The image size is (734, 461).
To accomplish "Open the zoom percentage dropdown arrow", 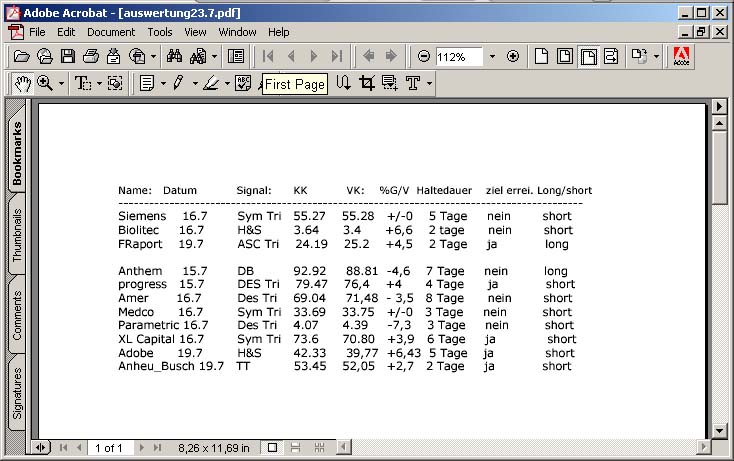I will coord(492,57).
